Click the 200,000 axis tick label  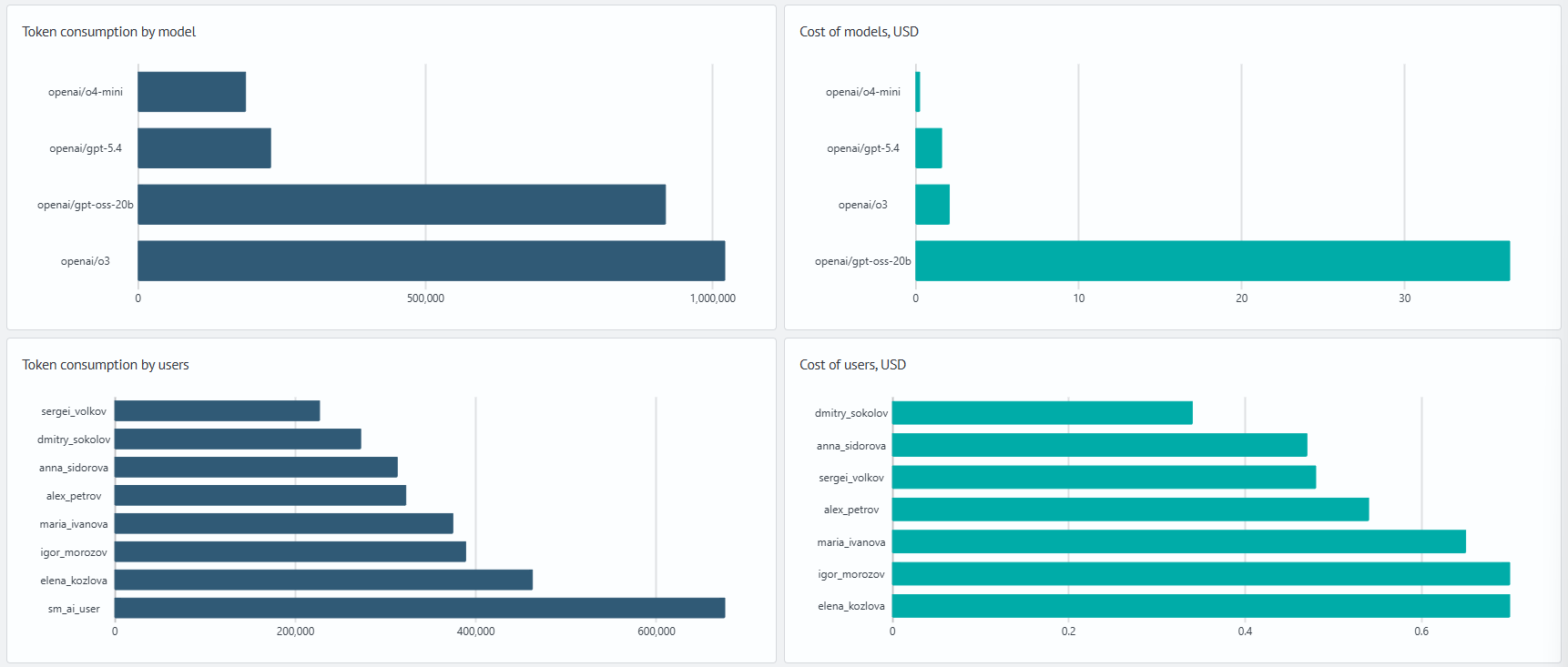point(295,632)
